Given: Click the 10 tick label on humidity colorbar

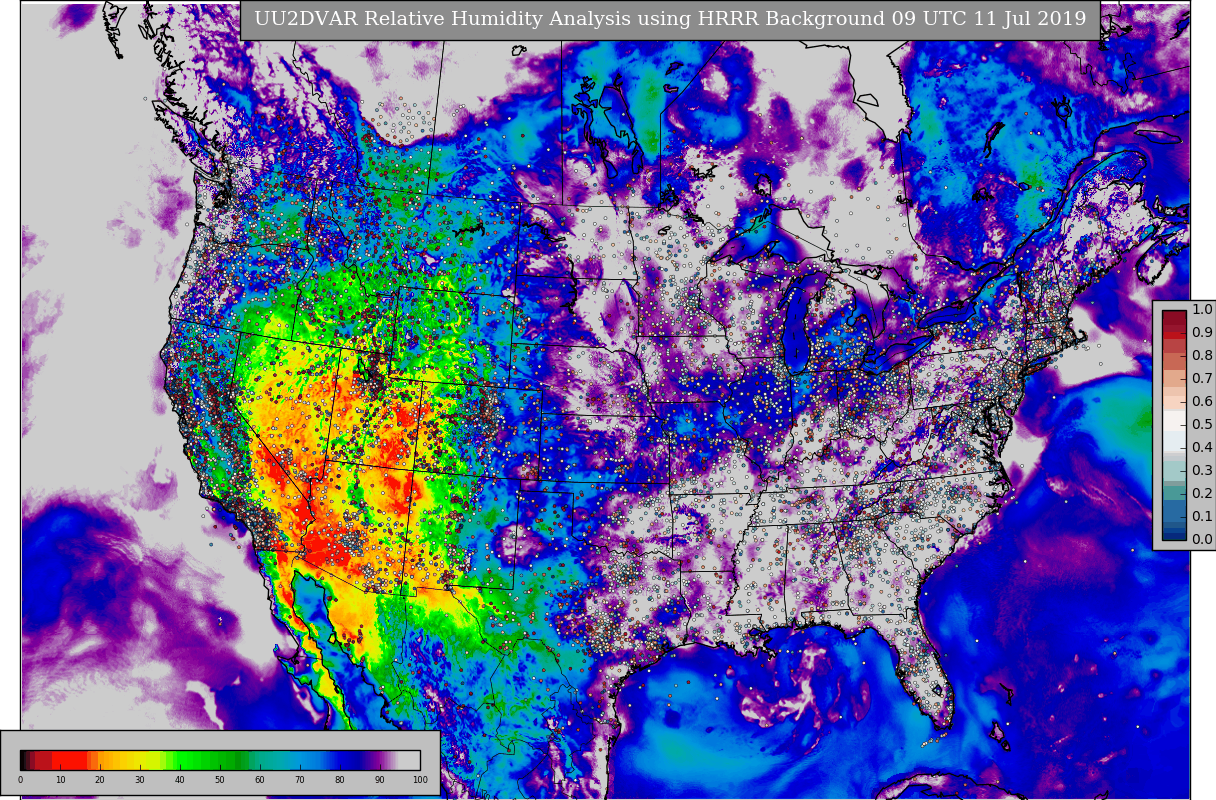Looking at the screenshot, I should [x=60, y=780].
